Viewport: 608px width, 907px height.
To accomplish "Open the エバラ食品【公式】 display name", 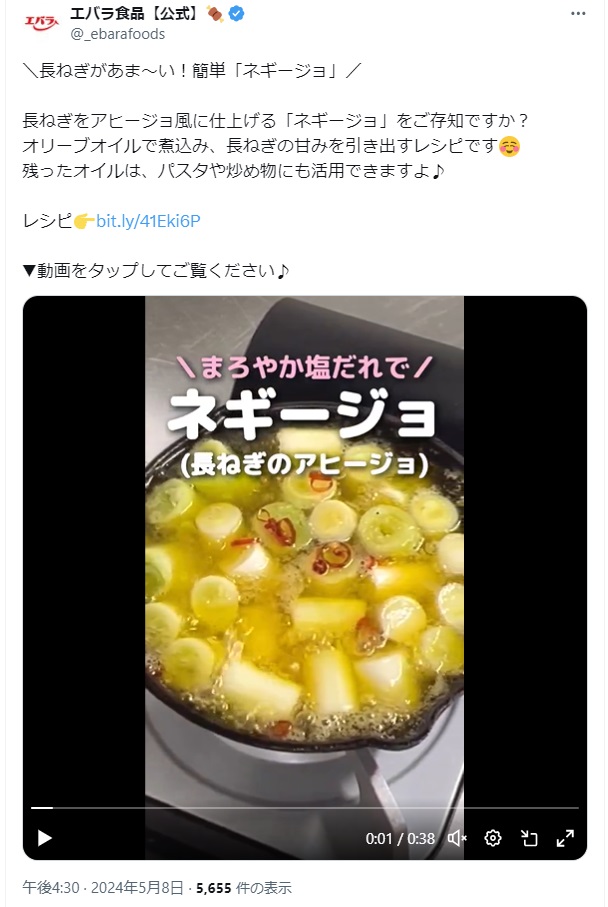I will tap(137, 13).
